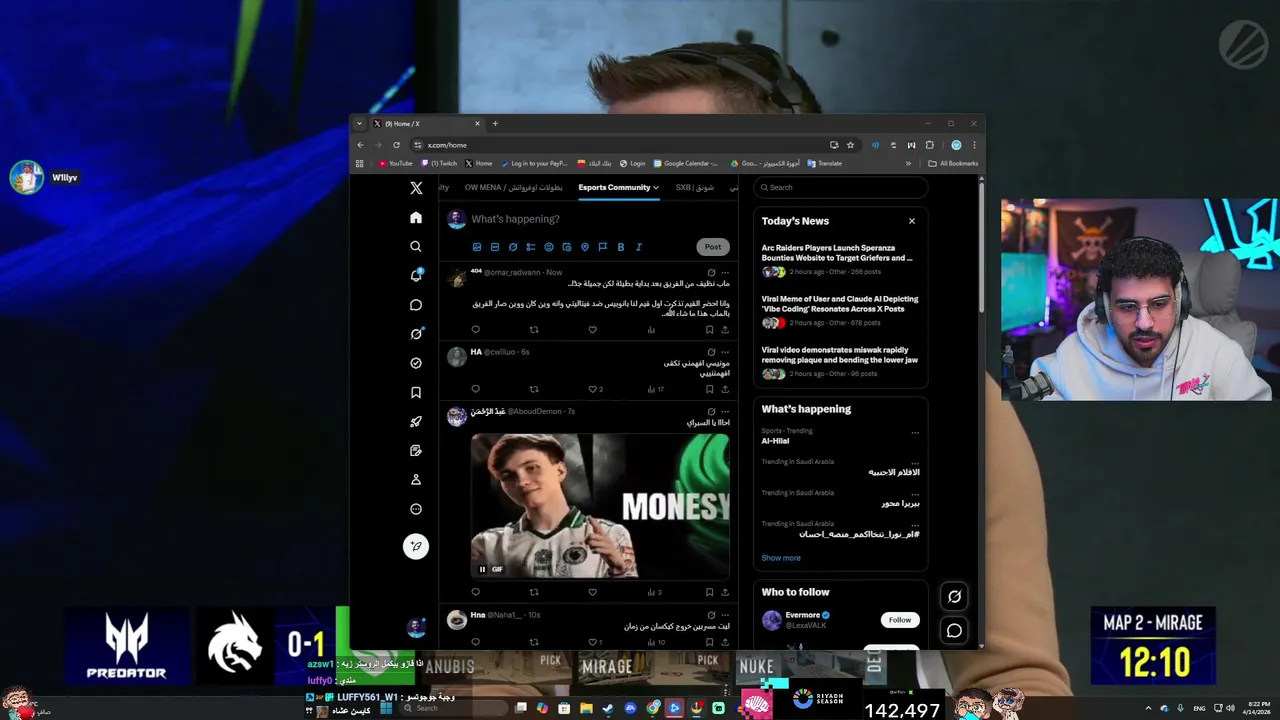Viewport: 1280px width, 720px height.
Task: Open Notifications bell in sidebar
Action: pyautogui.click(x=416, y=276)
